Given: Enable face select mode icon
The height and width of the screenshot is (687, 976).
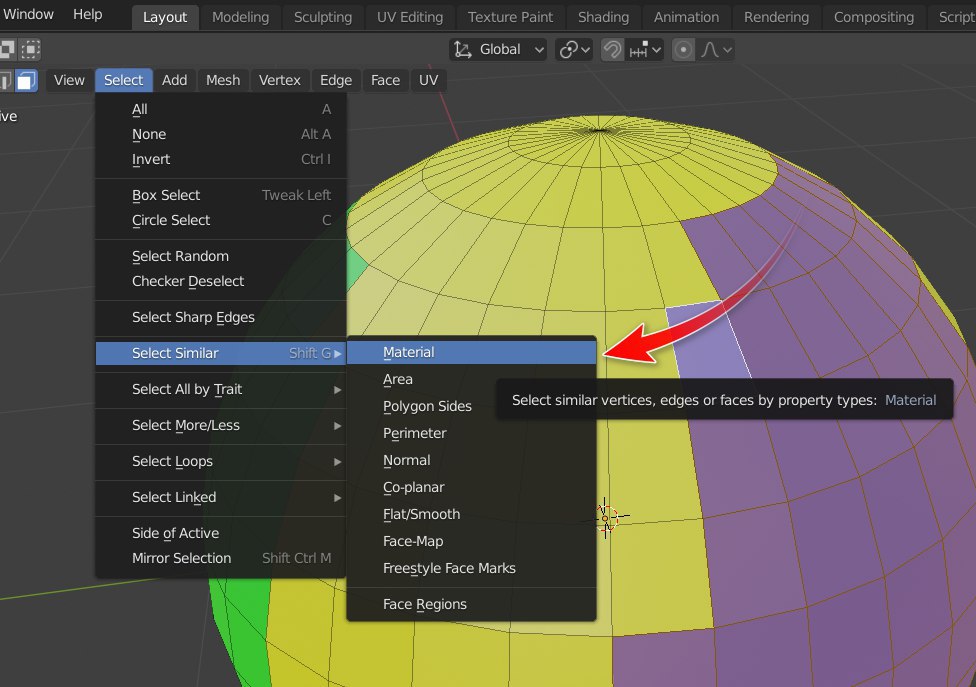Looking at the screenshot, I should click(26, 81).
